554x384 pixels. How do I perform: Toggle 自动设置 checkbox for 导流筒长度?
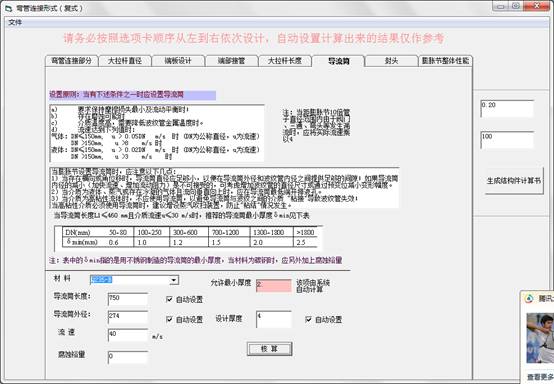(x=169, y=300)
